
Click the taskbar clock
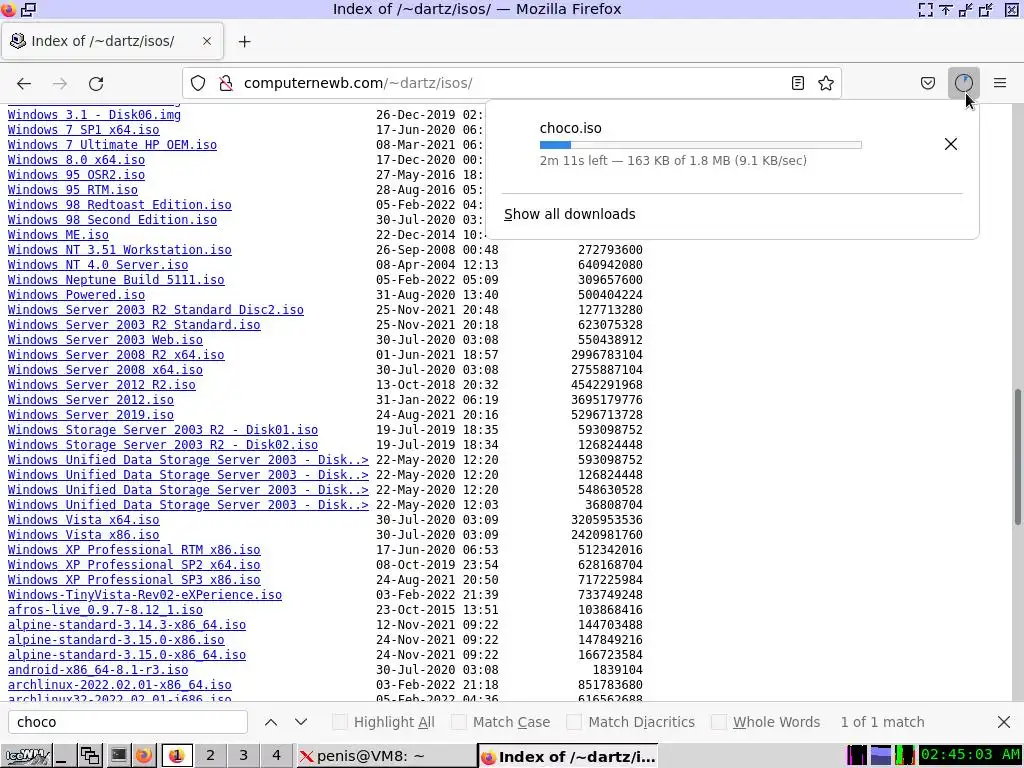click(969, 756)
